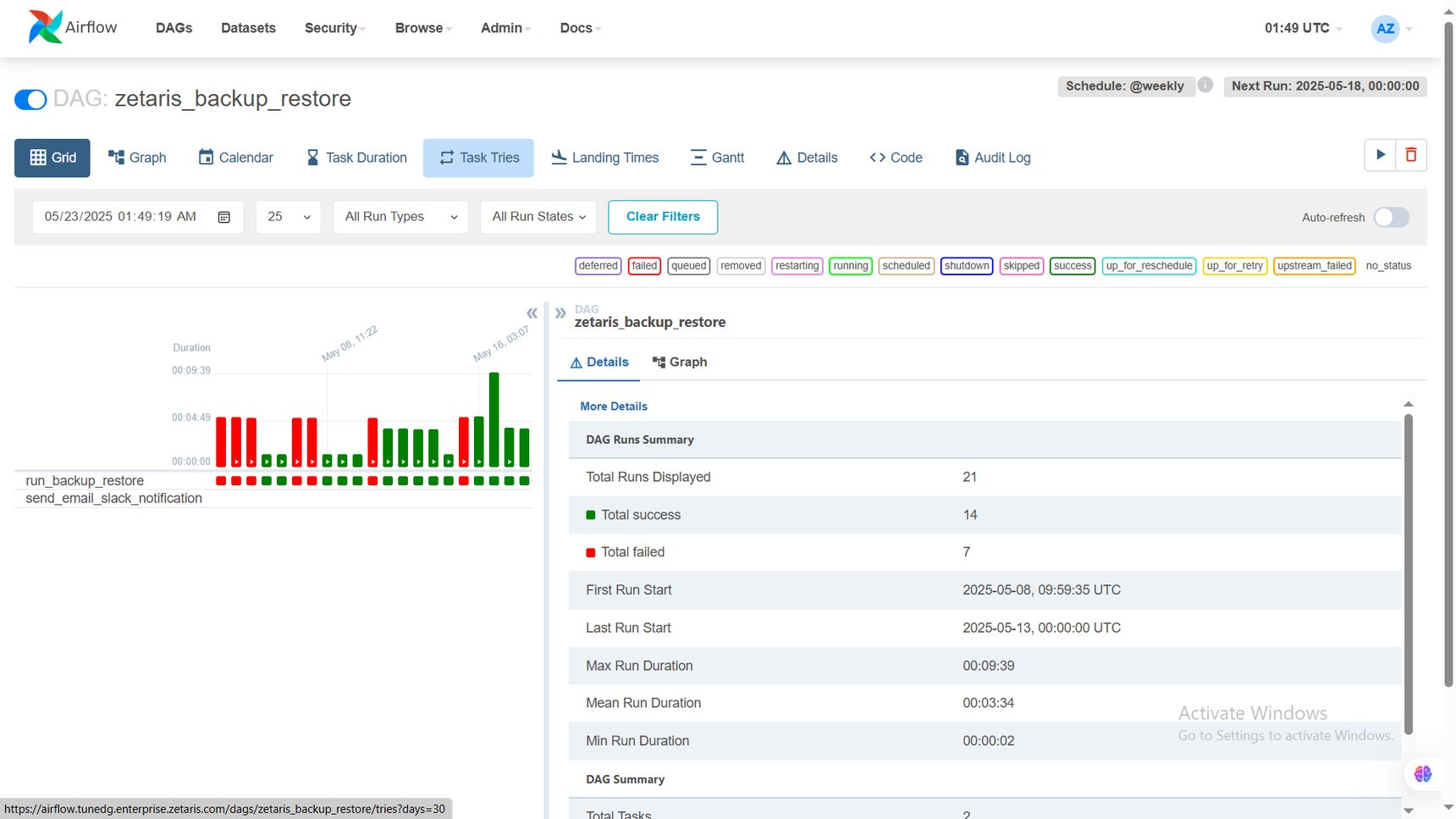The width and height of the screenshot is (1456, 819).
Task: Click the Clear Filters button
Action: pos(663,217)
